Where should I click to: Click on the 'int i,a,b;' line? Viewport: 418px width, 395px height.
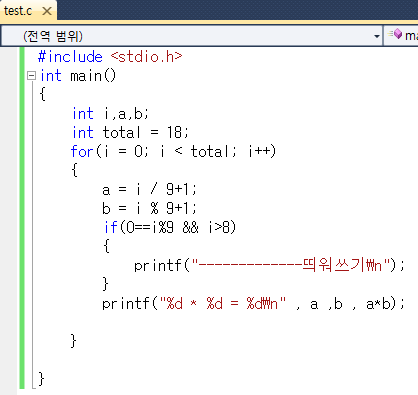(110, 114)
